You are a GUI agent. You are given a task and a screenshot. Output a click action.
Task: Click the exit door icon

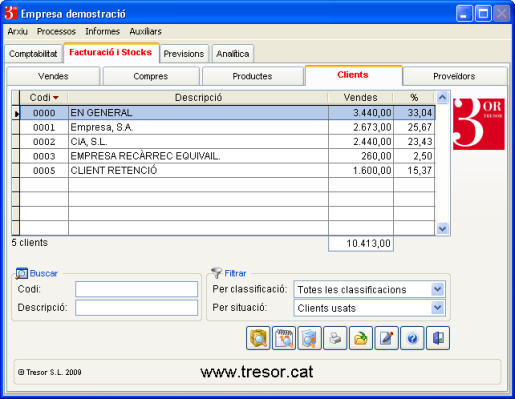pos(438,338)
